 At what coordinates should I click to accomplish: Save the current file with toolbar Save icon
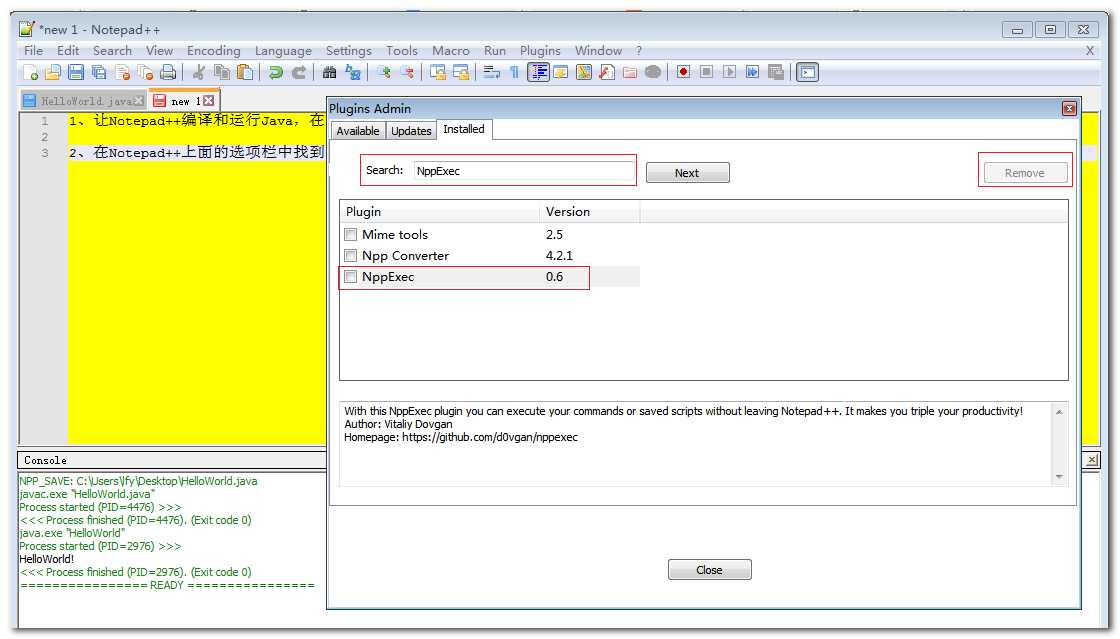coord(76,72)
